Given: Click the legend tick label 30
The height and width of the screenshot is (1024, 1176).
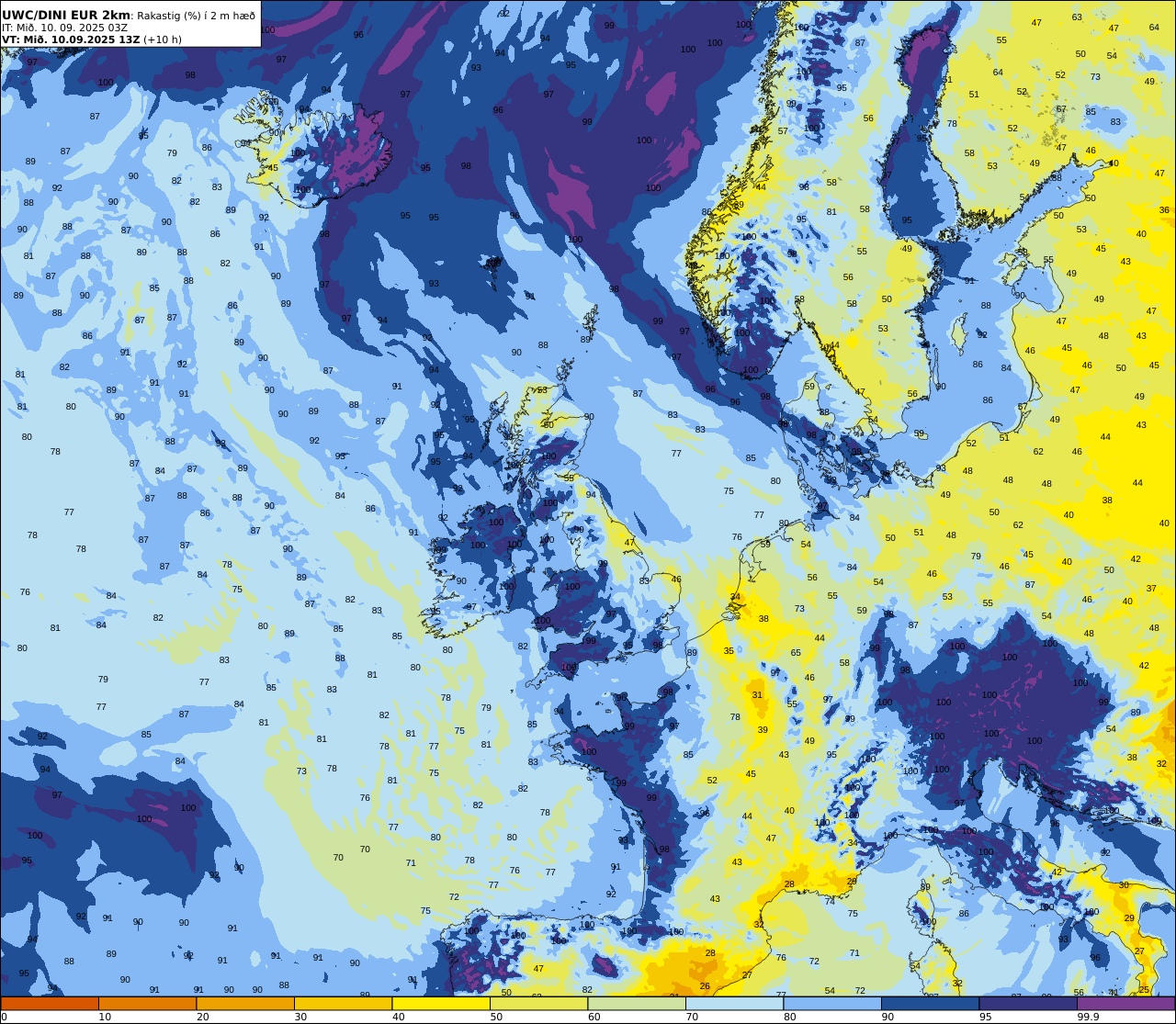Looking at the screenshot, I should 300,1017.
